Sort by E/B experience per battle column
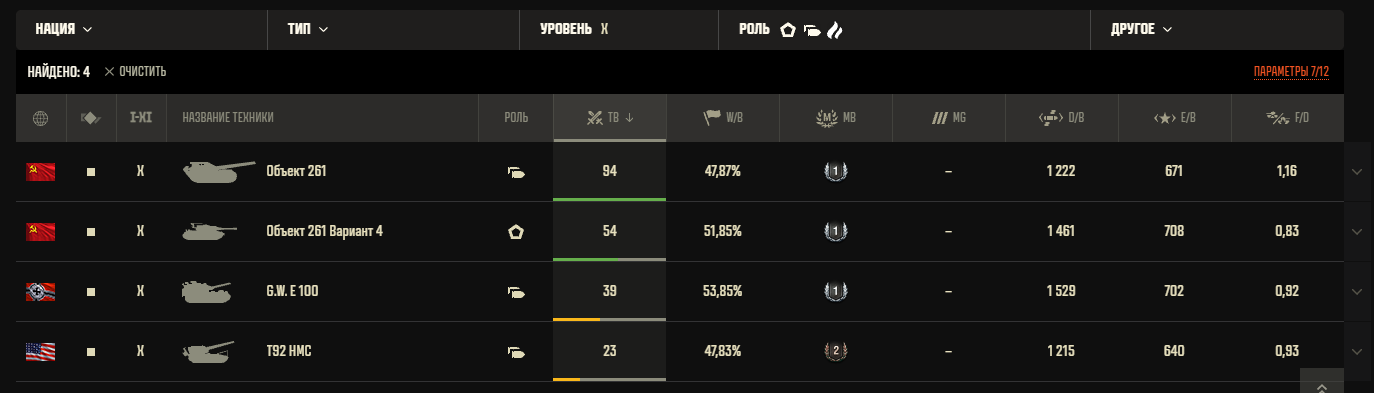 pos(1174,118)
